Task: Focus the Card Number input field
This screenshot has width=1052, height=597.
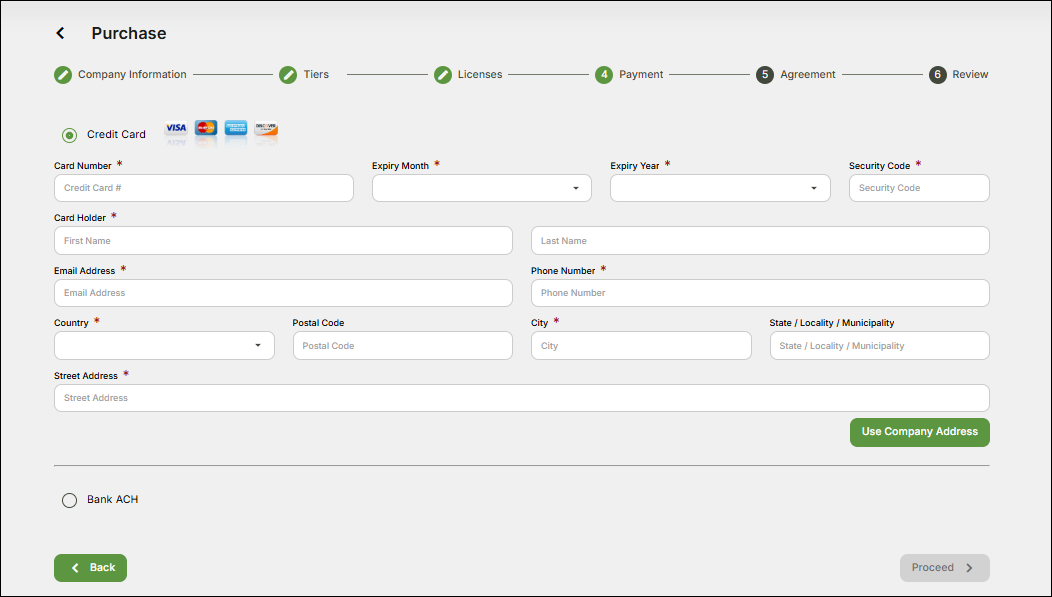Action: pyautogui.click(x=203, y=188)
